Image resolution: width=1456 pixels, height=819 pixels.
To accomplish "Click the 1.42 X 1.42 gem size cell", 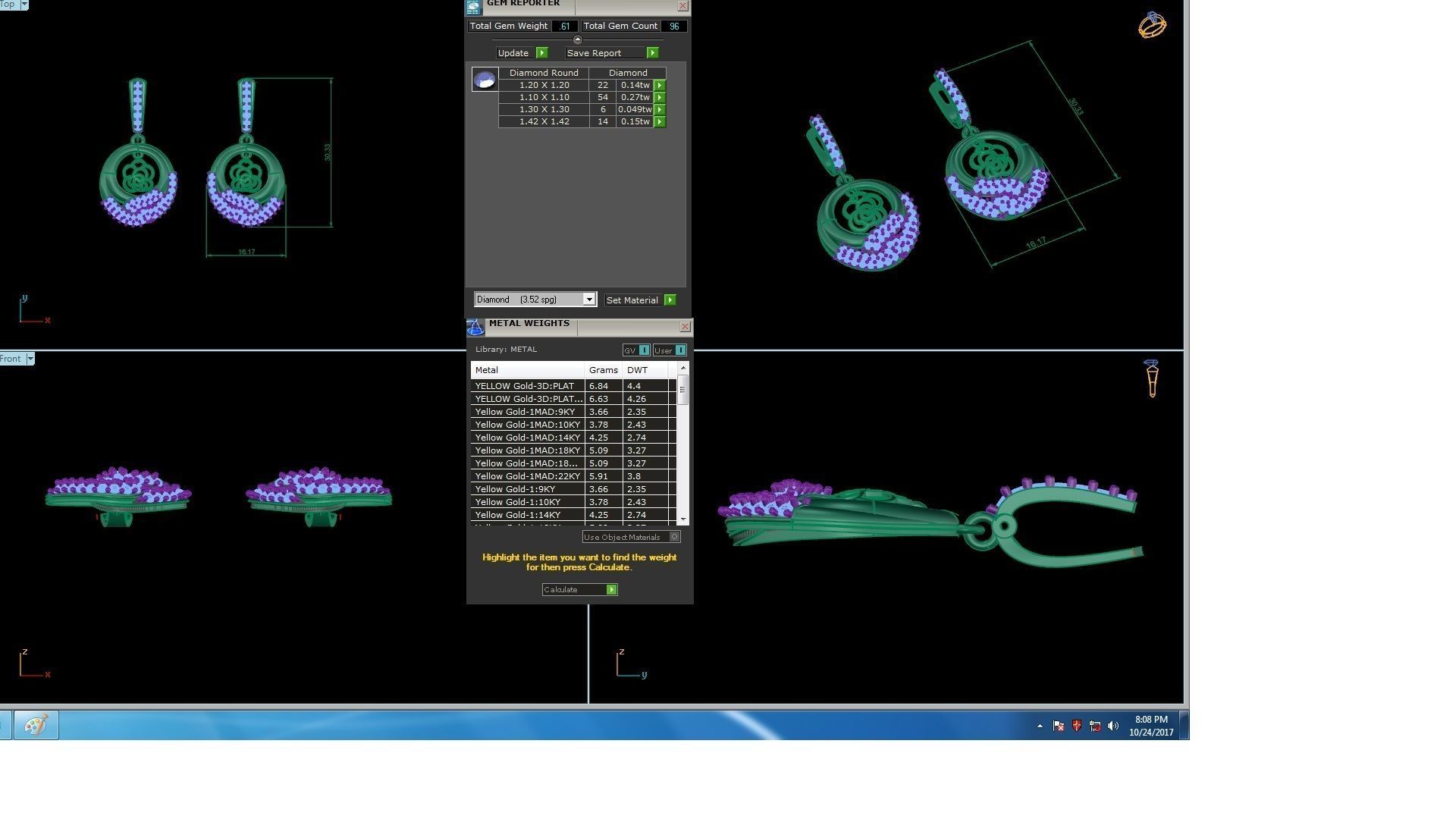I will point(544,122).
